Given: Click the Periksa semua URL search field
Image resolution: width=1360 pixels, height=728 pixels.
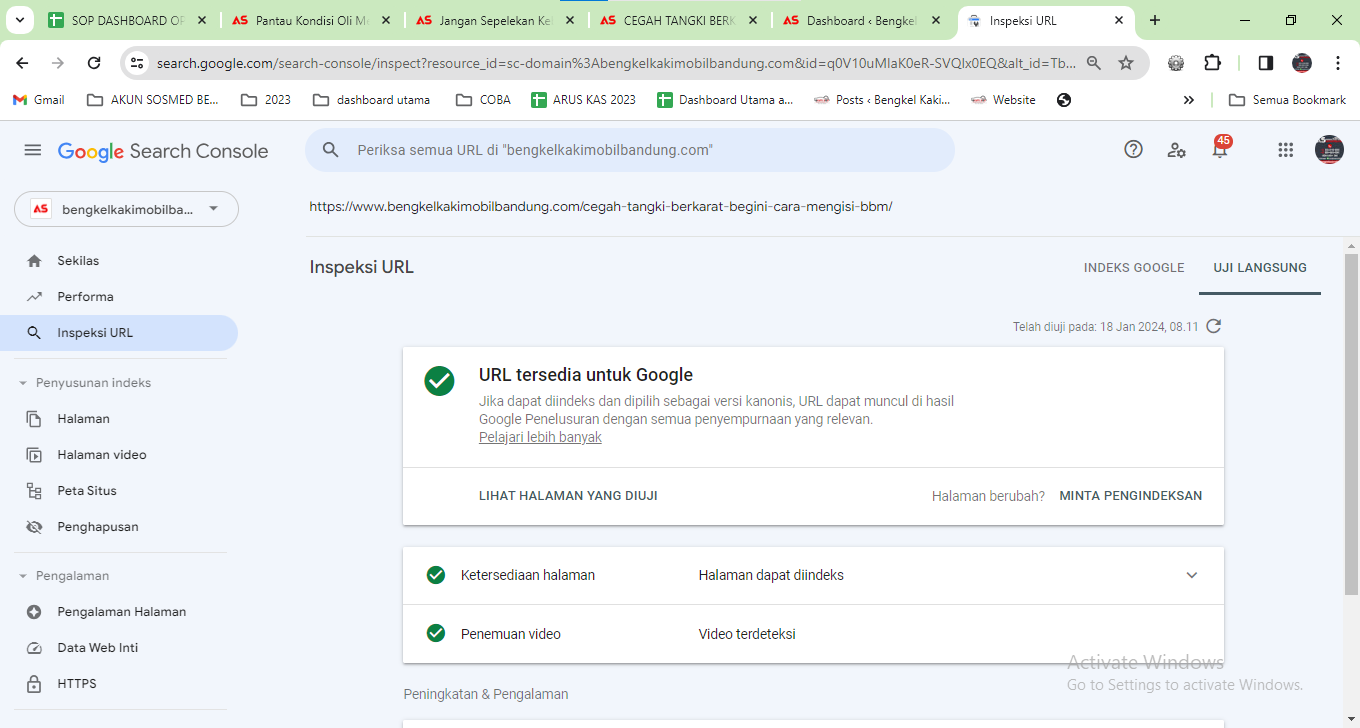Looking at the screenshot, I should [x=630, y=150].
